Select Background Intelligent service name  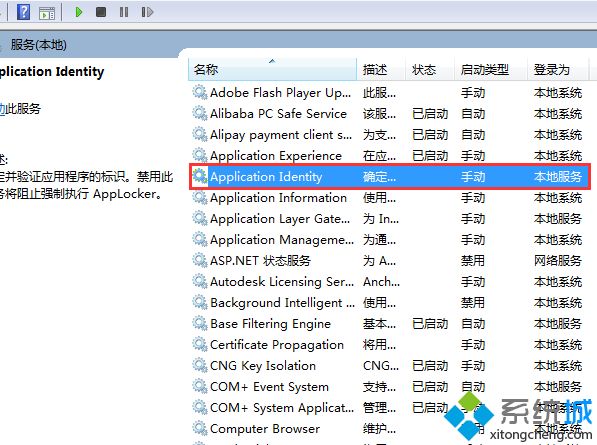(x=282, y=302)
